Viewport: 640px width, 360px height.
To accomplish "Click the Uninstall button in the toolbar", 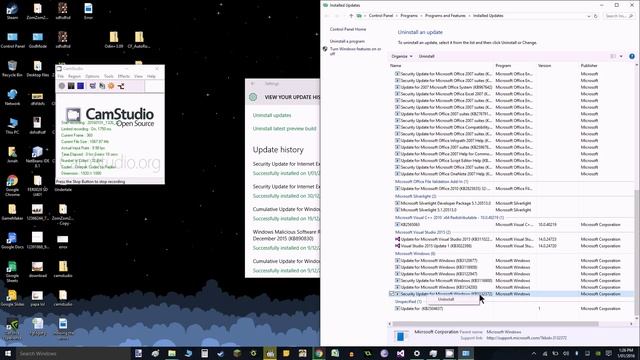I will [427, 56].
